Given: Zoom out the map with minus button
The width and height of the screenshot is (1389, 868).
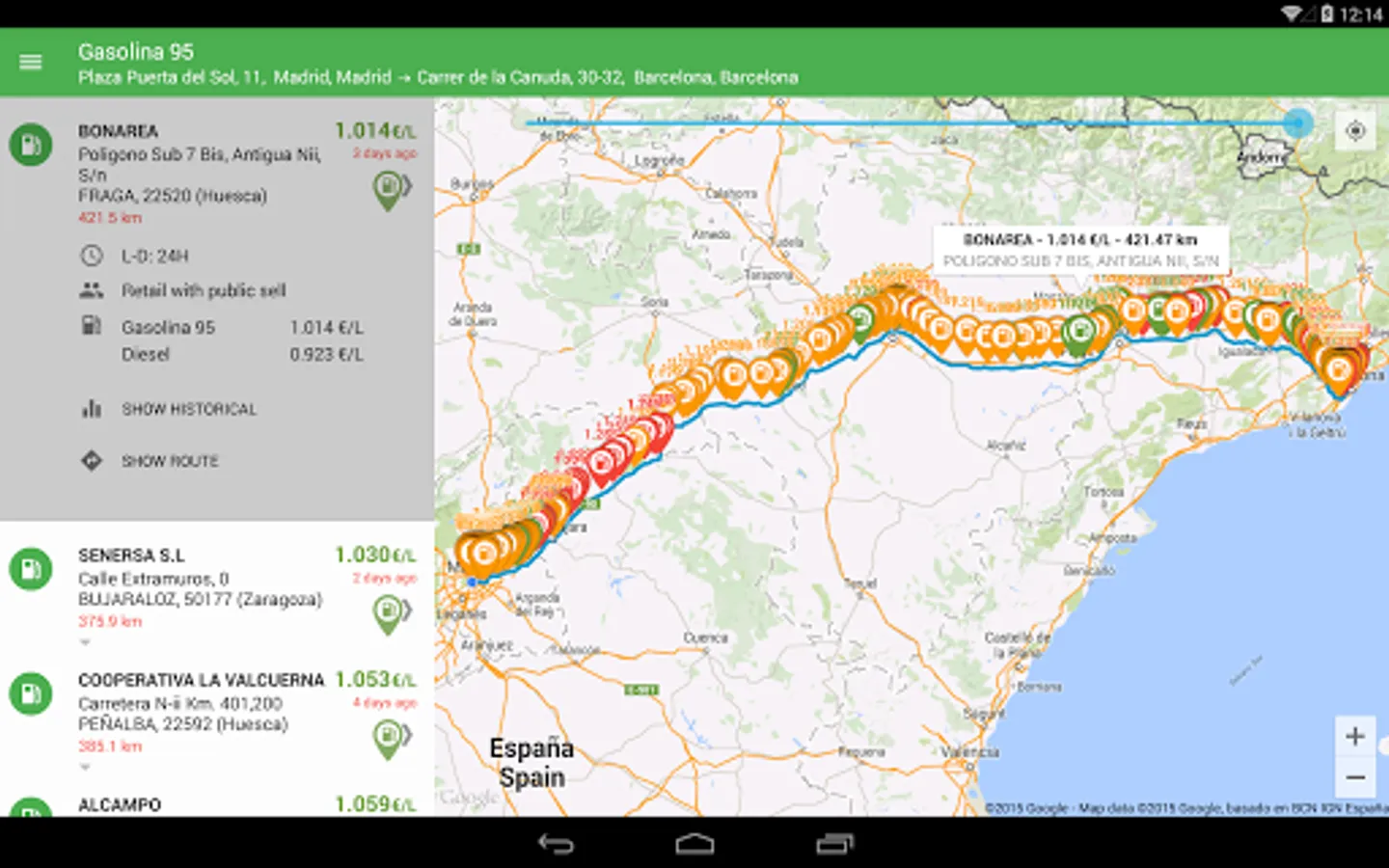Looking at the screenshot, I should click(x=1355, y=777).
